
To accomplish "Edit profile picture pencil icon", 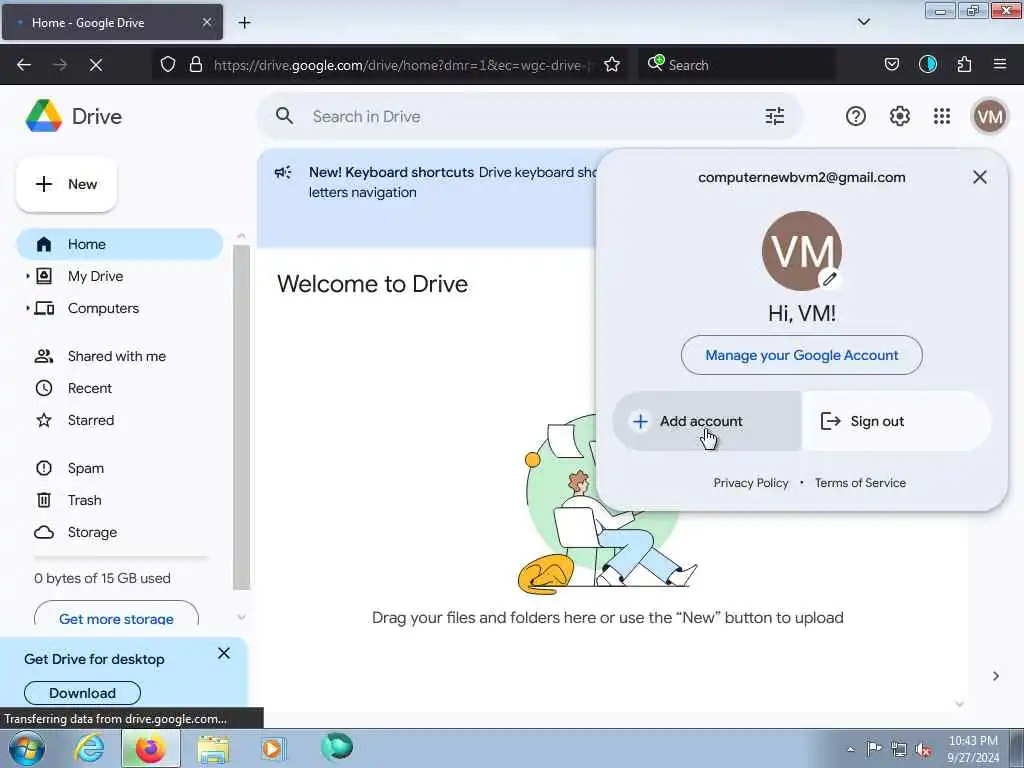I will [x=829, y=279].
